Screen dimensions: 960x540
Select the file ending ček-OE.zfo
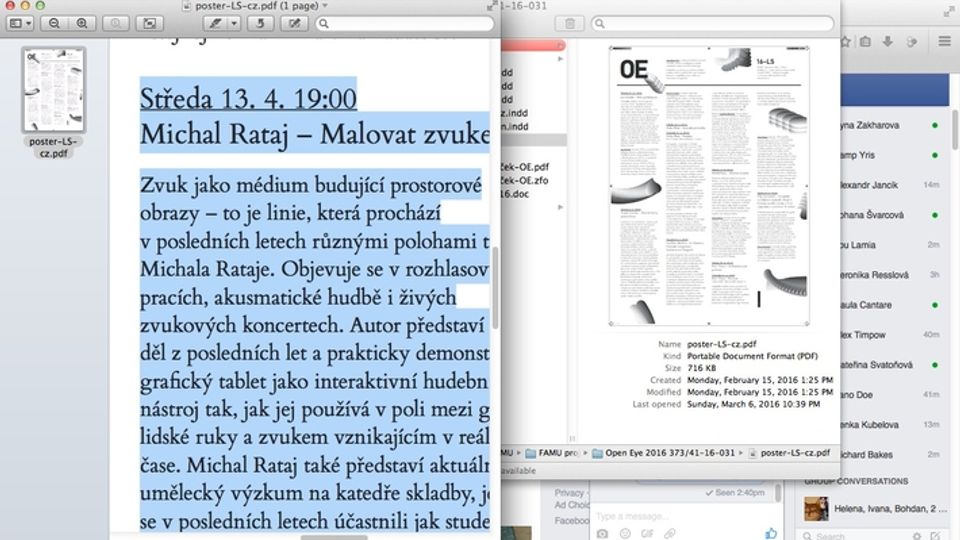[525, 181]
